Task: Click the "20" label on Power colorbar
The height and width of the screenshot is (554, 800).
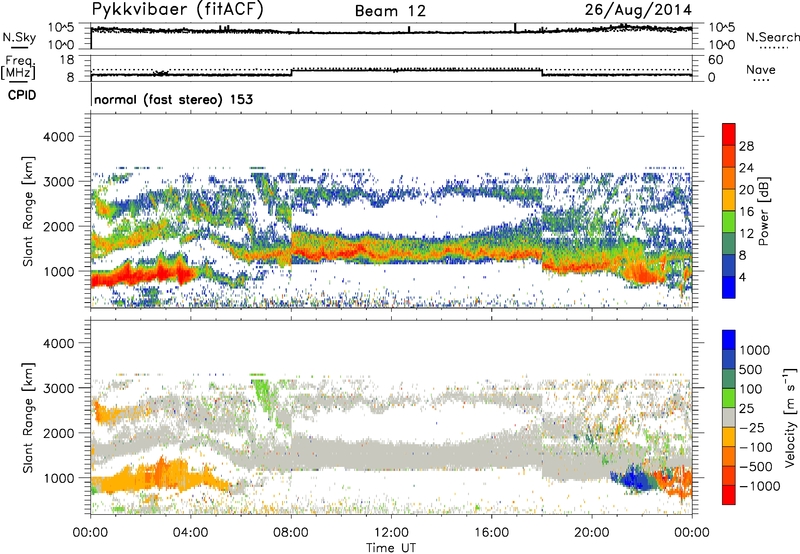Action: click(746, 190)
